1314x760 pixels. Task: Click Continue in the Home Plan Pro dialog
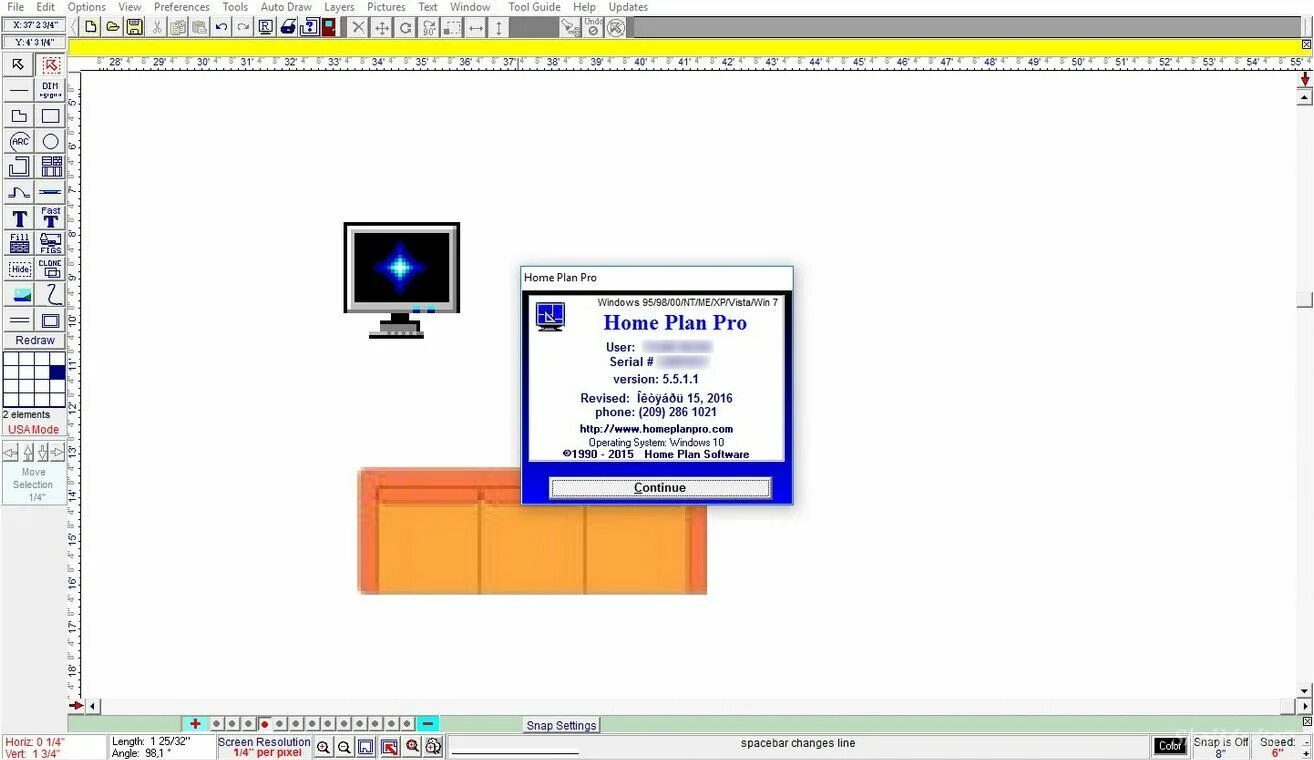pos(660,488)
